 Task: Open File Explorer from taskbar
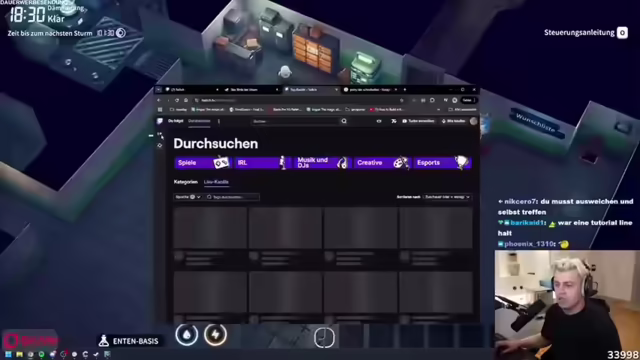(19, 354)
